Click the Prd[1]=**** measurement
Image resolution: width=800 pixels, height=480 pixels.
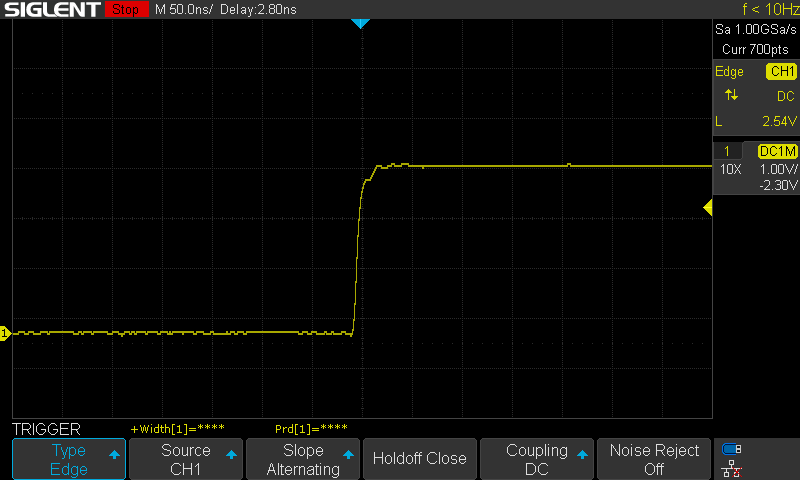pyautogui.click(x=311, y=429)
